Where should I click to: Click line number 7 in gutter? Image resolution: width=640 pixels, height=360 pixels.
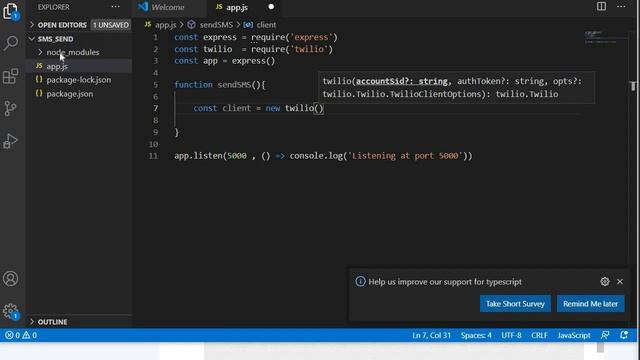click(156, 108)
